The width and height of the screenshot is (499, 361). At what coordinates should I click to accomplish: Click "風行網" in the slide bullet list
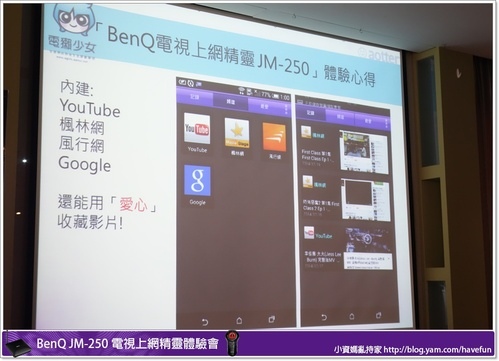point(82,145)
